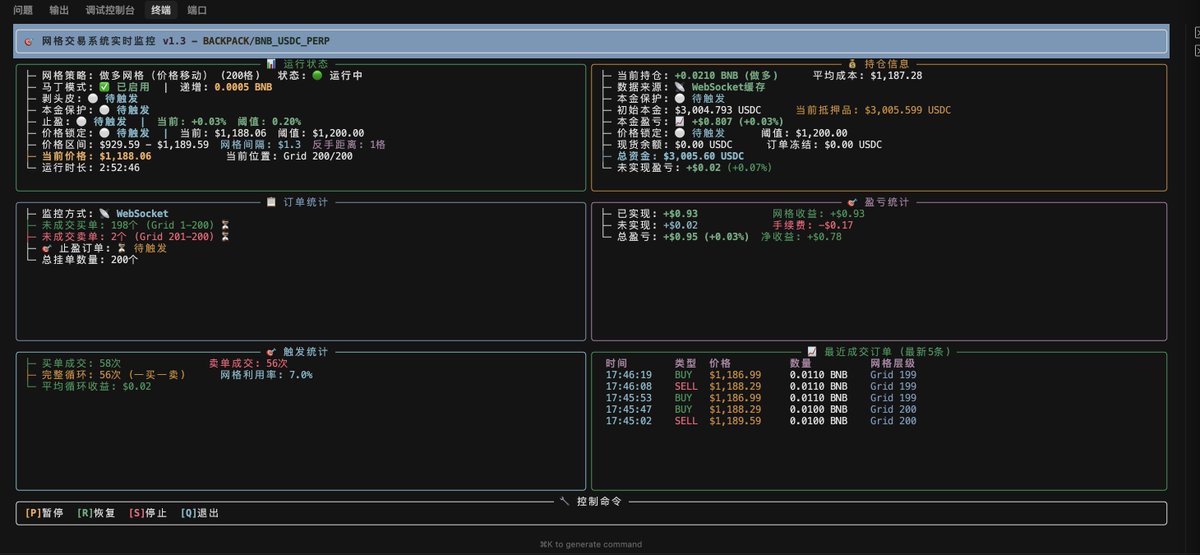Click the wrench icon beside 控制命令
Viewport: 1200px width, 555px height.
coord(564,501)
